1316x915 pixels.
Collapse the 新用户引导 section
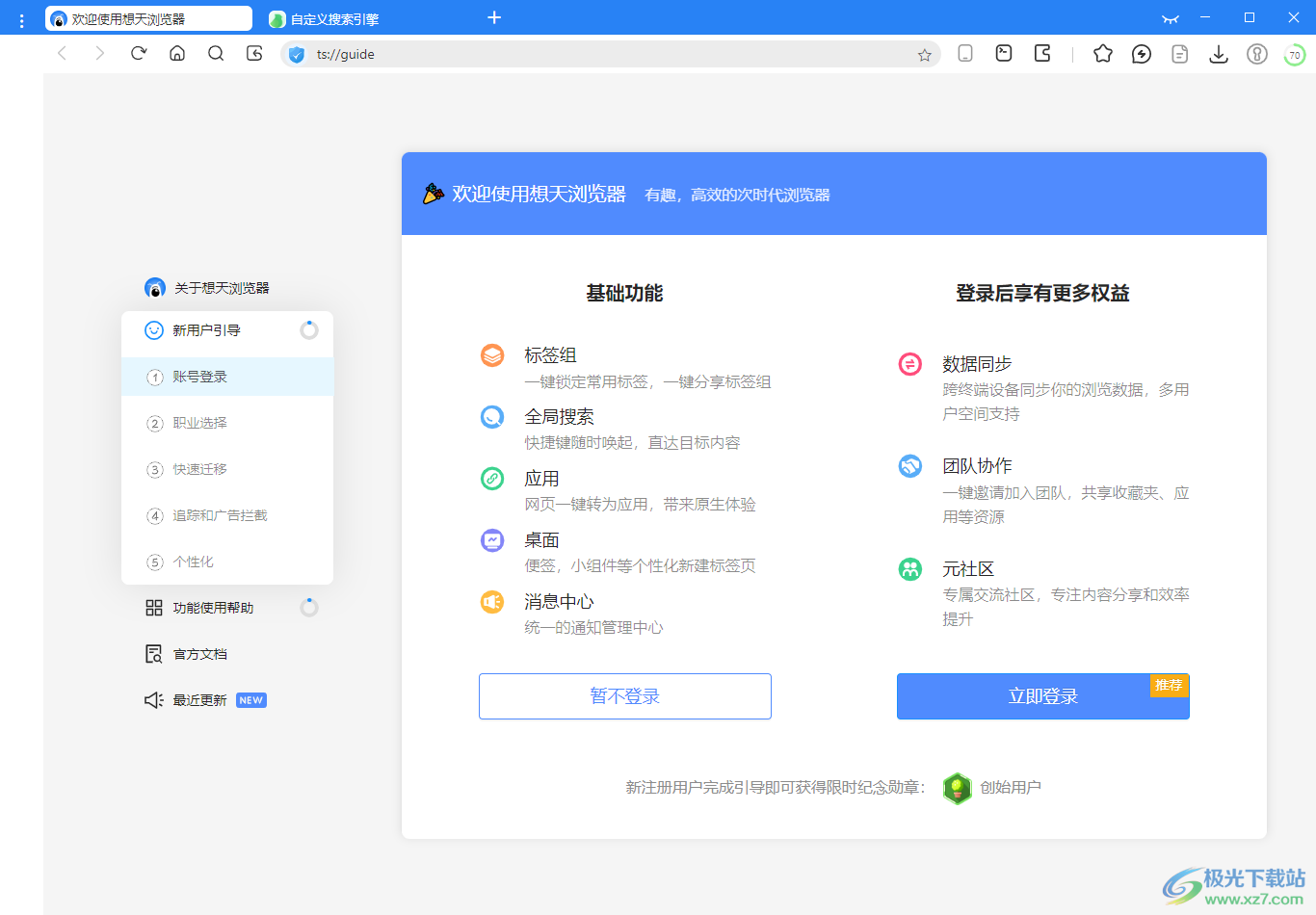(229, 330)
